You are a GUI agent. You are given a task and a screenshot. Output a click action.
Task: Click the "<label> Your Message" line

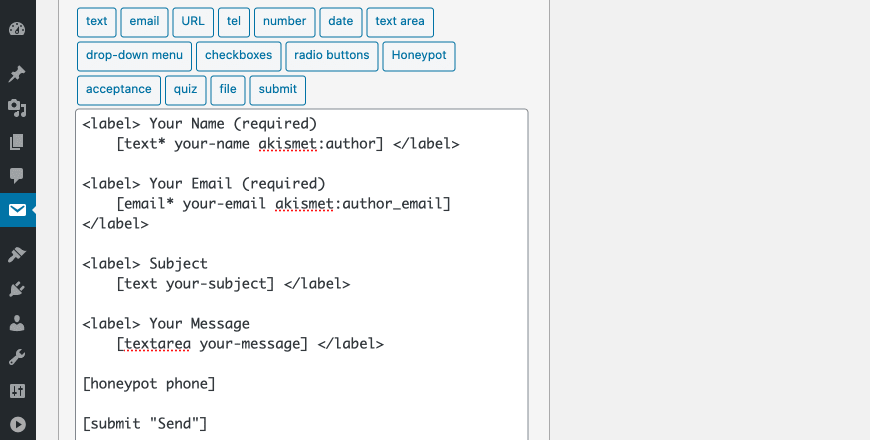(x=166, y=323)
